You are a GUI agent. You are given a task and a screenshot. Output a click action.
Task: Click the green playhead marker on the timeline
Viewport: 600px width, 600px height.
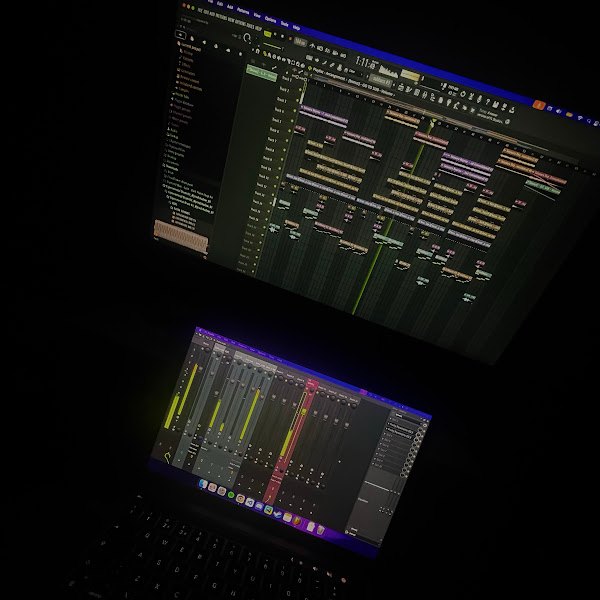(433, 122)
